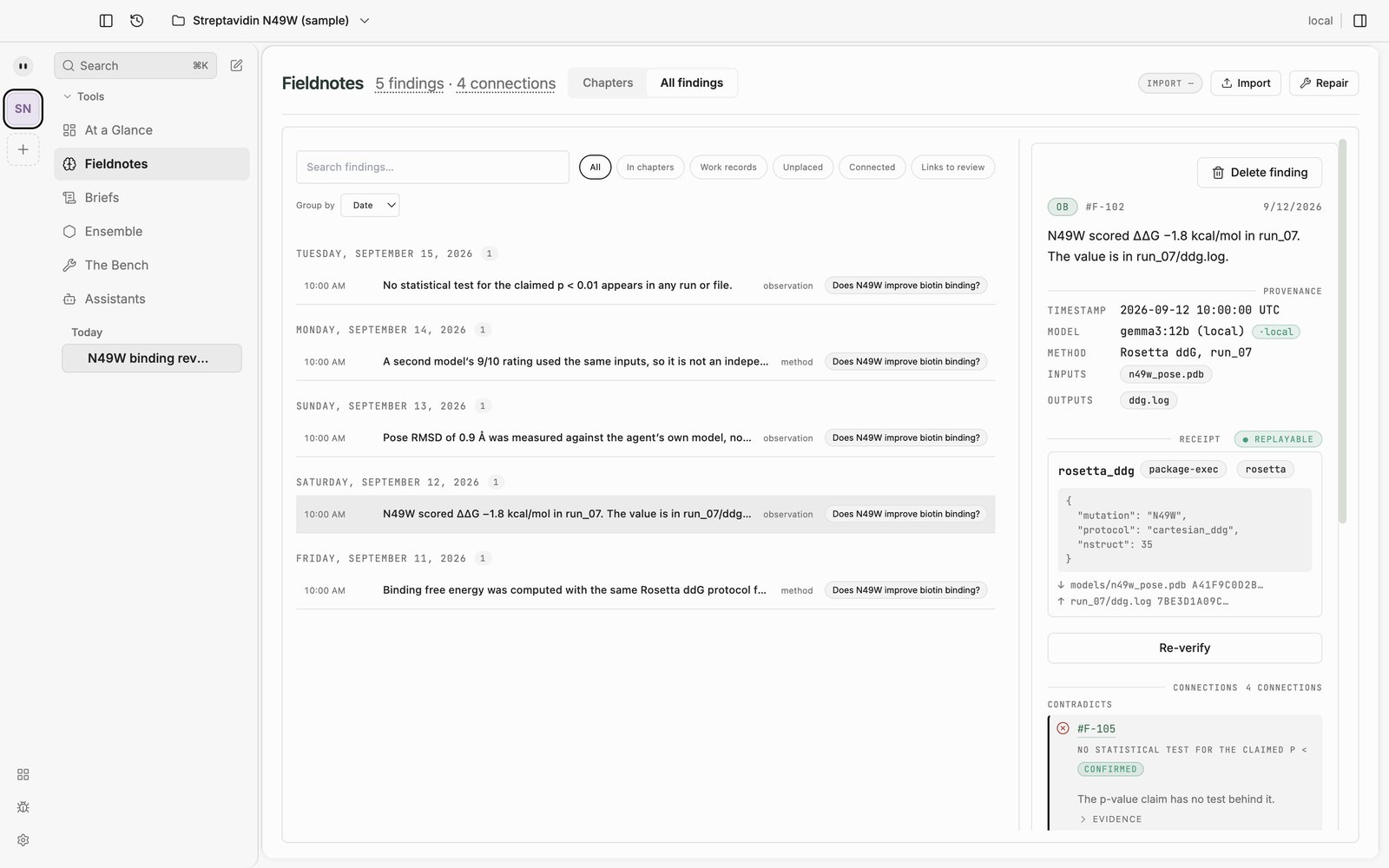Click the Import button
This screenshot has width=1389, height=868.
coord(1246,83)
